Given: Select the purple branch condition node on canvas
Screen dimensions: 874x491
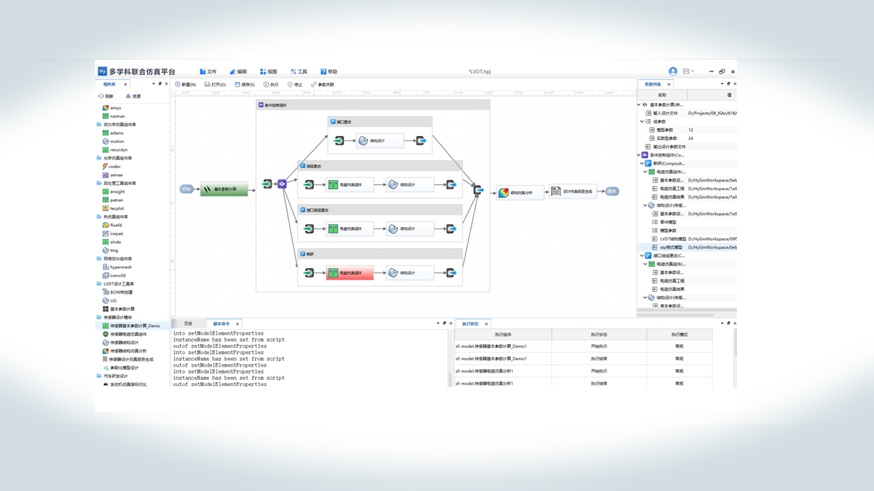Looking at the screenshot, I should [282, 184].
